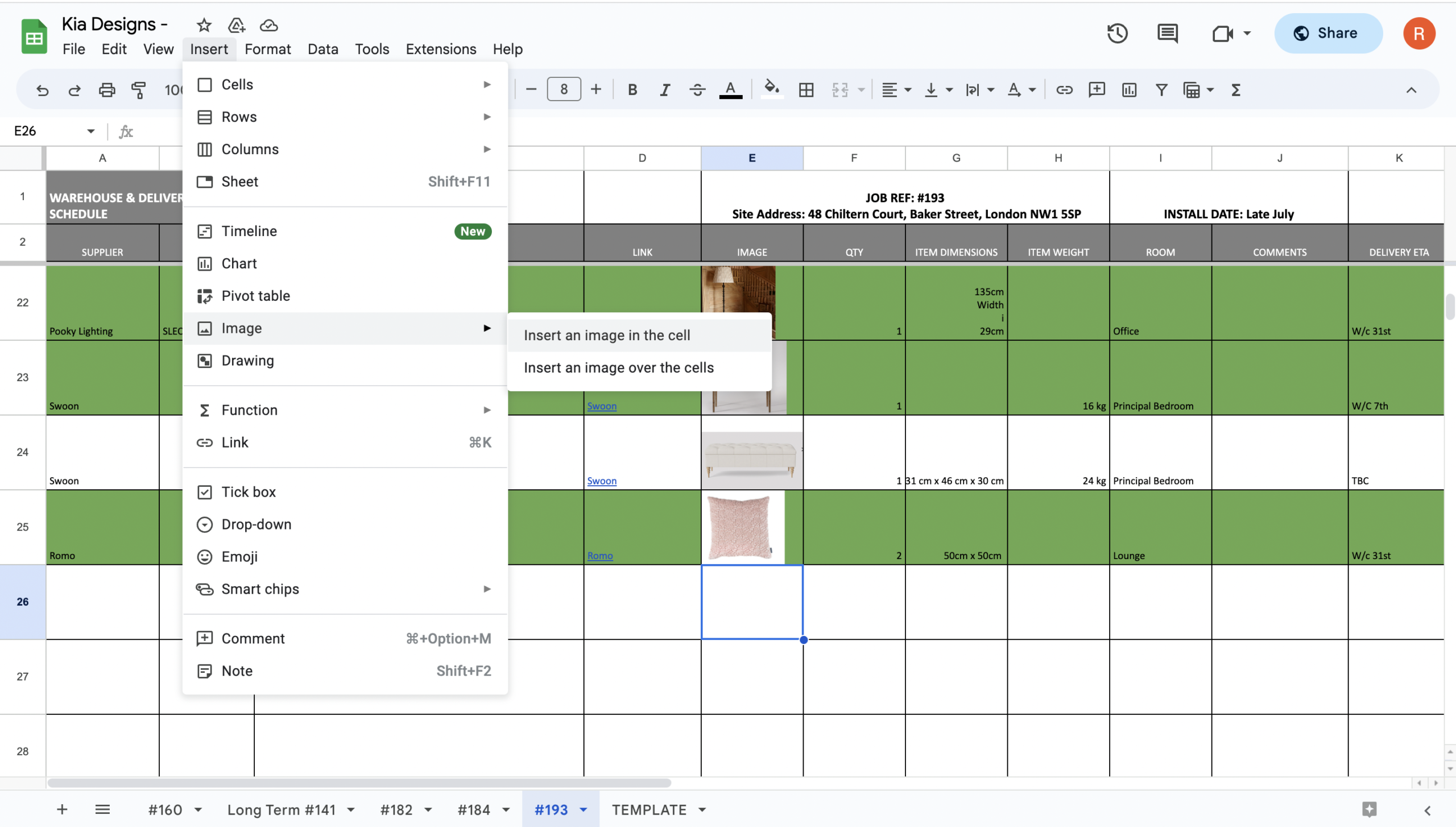Click the paint format roller icon
1456x827 pixels.
pos(138,90)
